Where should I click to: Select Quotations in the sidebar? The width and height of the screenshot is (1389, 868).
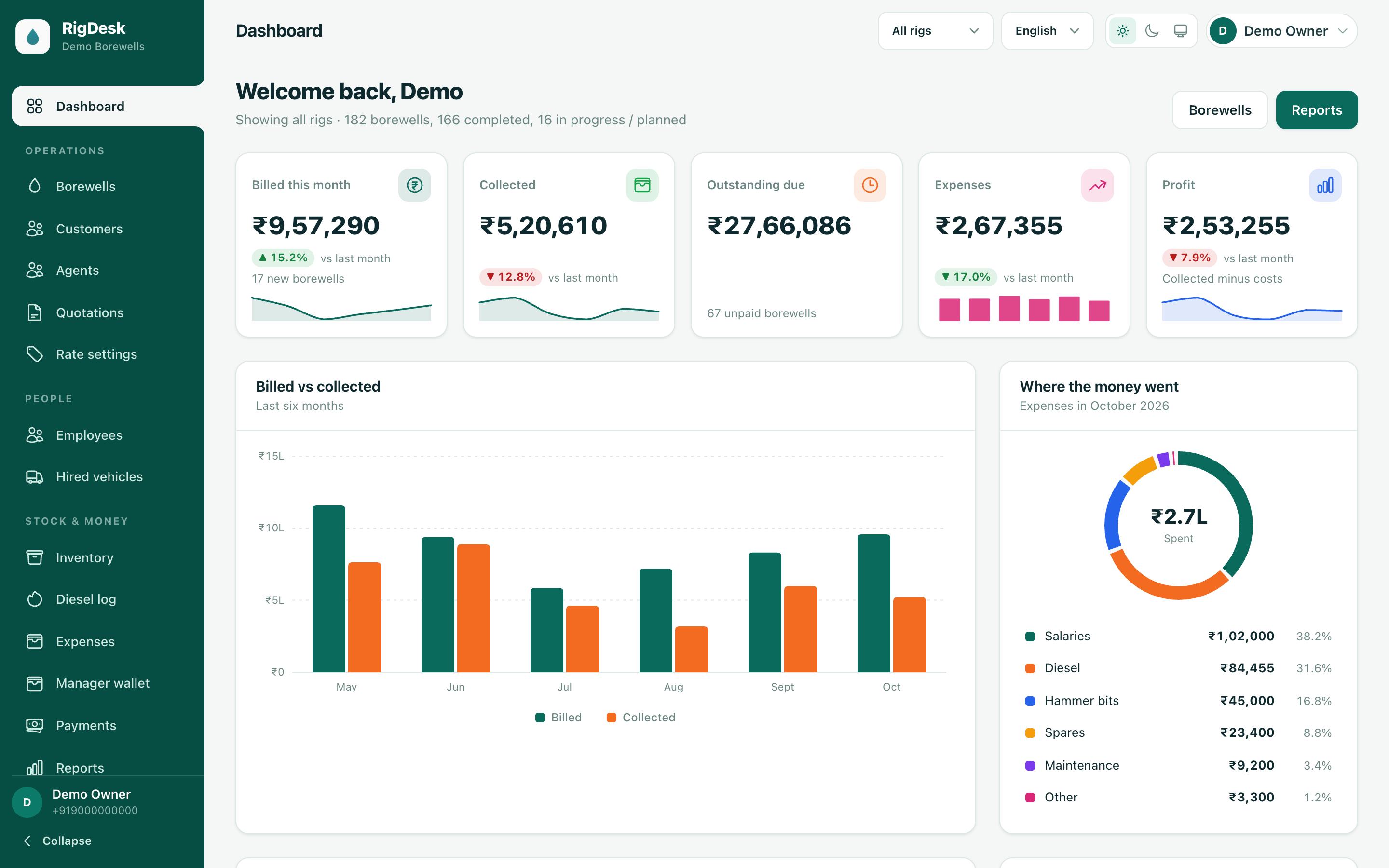pyautogui.click(x=108, y=312)
